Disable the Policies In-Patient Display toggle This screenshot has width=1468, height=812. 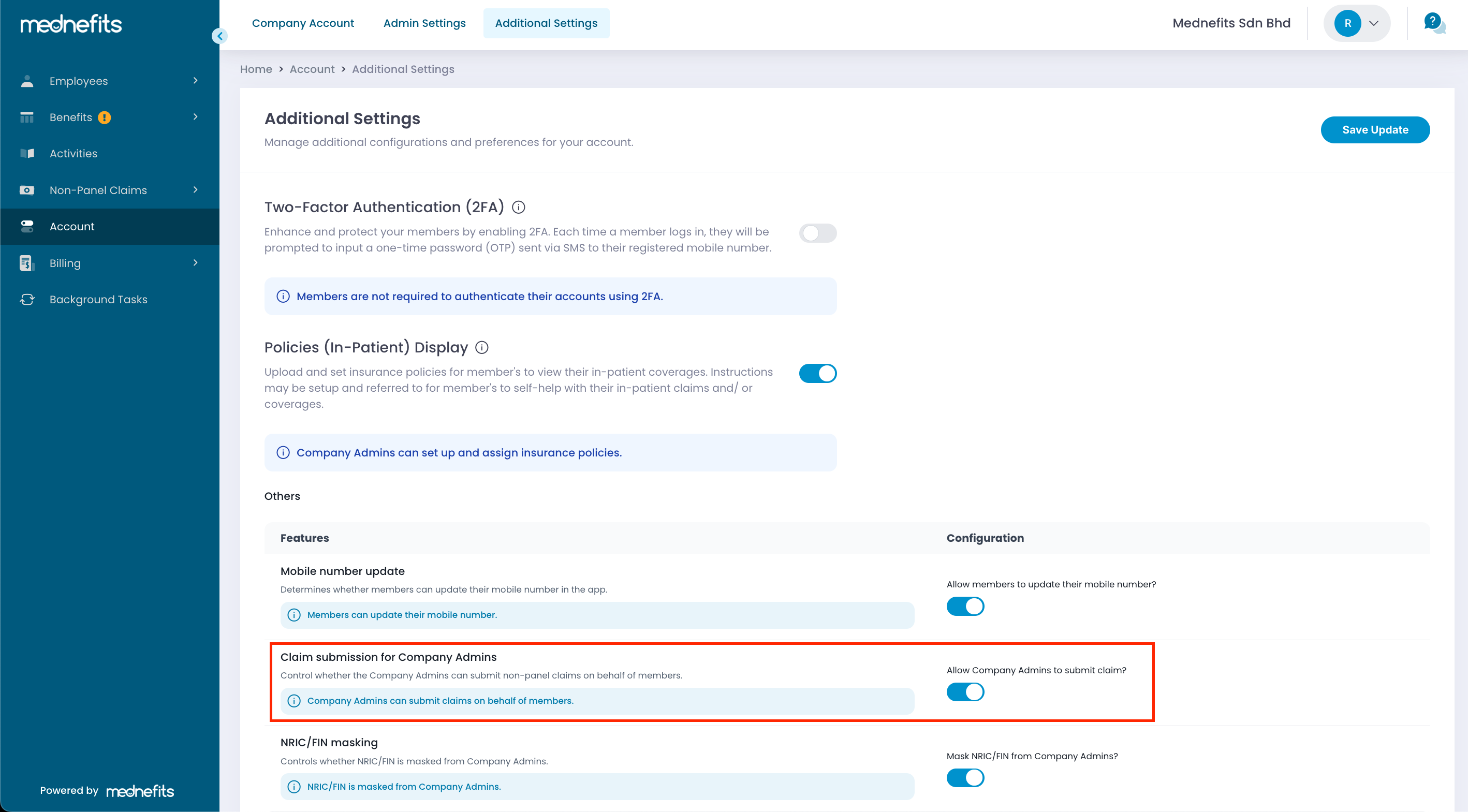817,373
